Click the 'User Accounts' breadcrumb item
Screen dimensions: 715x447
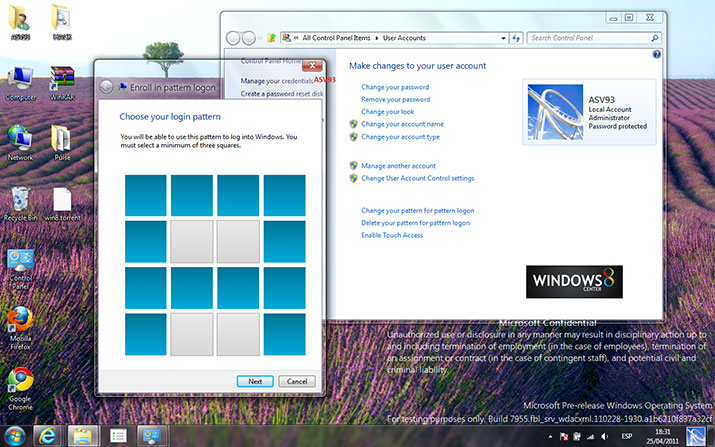pos(398,38)
